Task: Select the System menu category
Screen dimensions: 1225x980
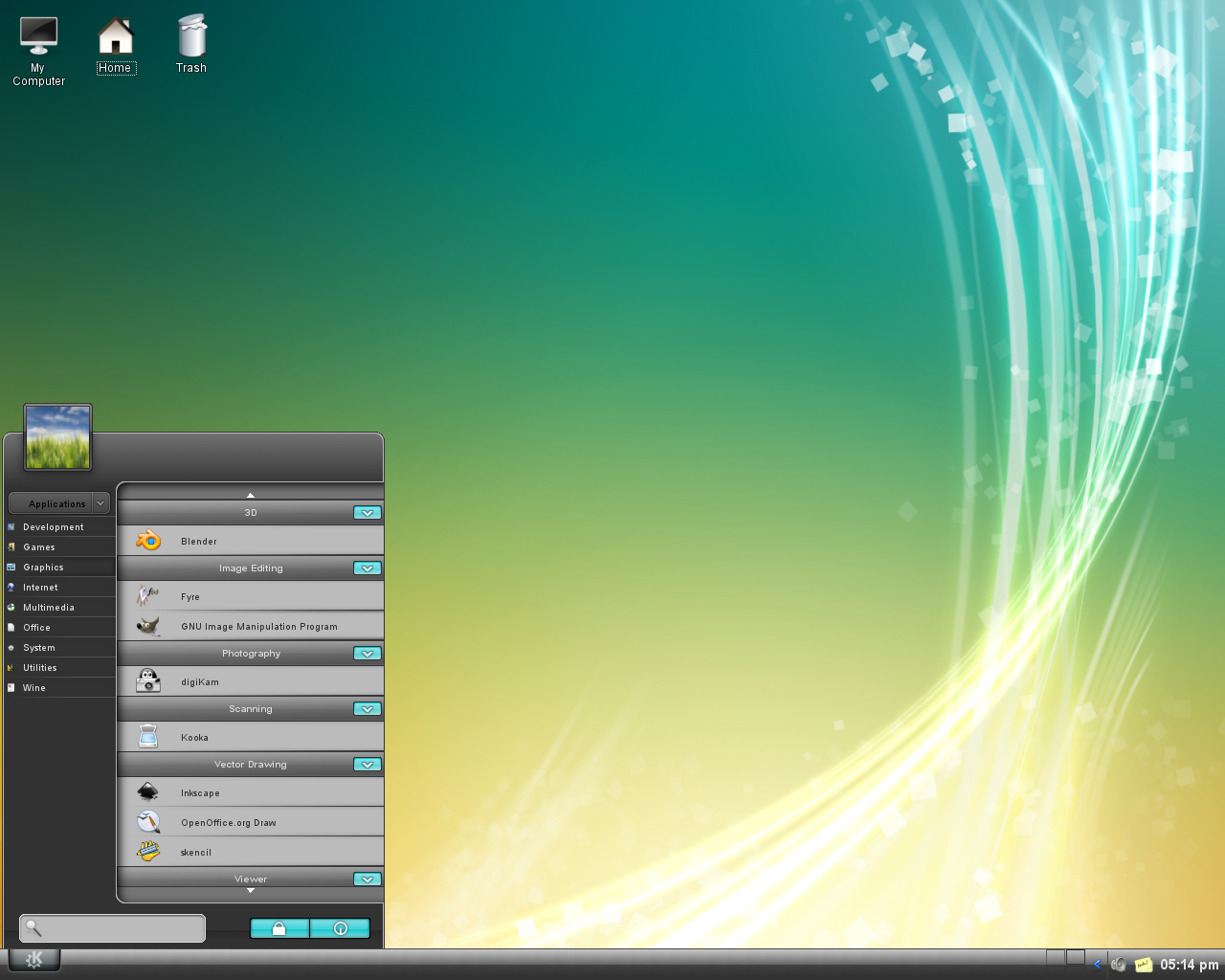Action: pyautogui.click(x=59, y=648)
